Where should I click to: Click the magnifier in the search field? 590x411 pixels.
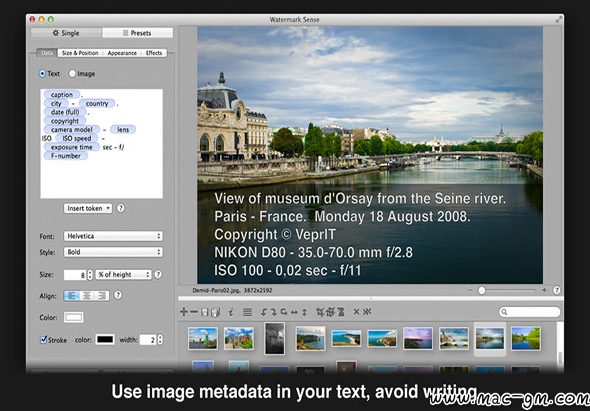(504, 312)
